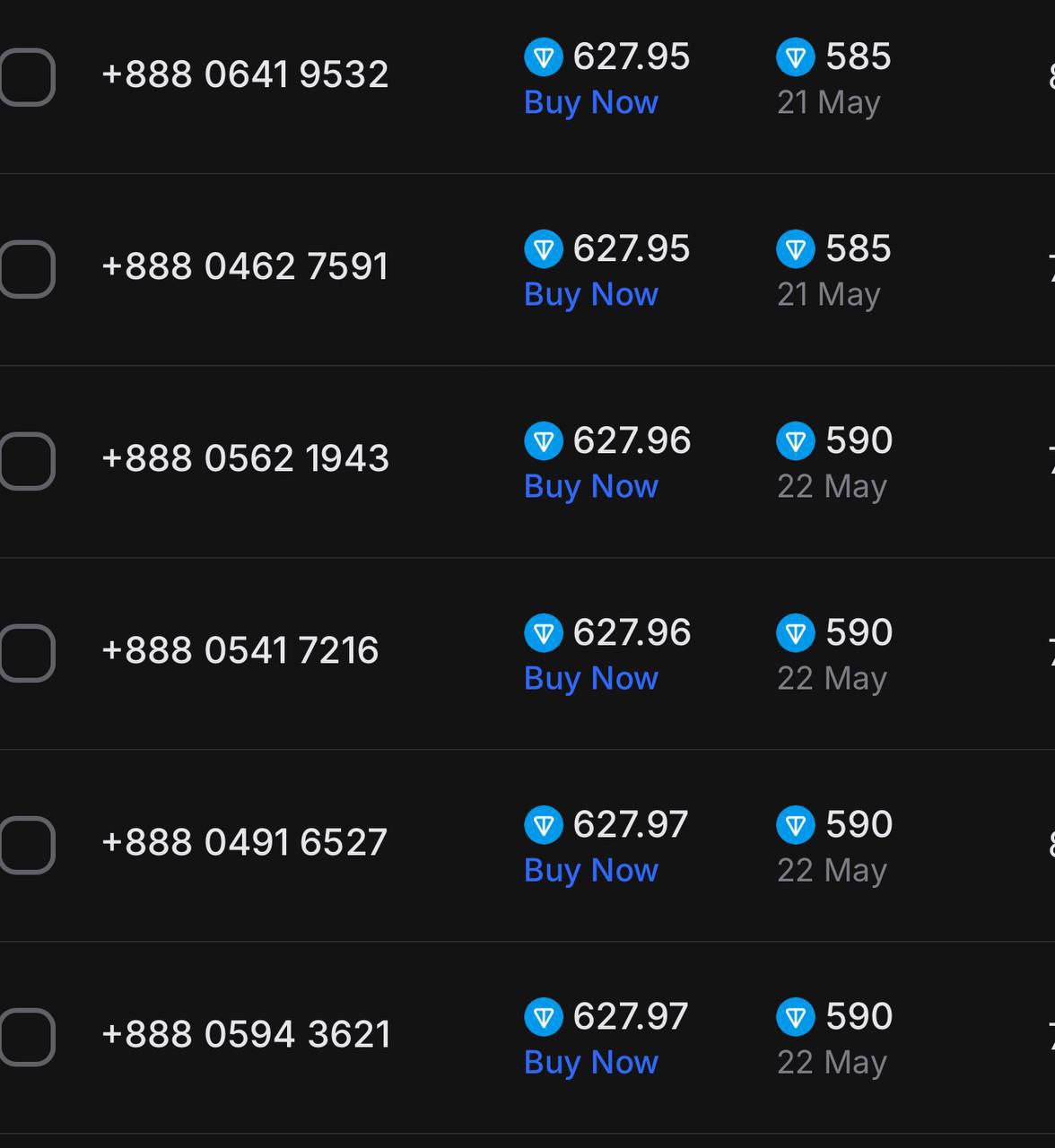The image size is (1055, 1148).
Task: Click Buy Now for +888 0641 9532
Action: click(x=591, y=102)
